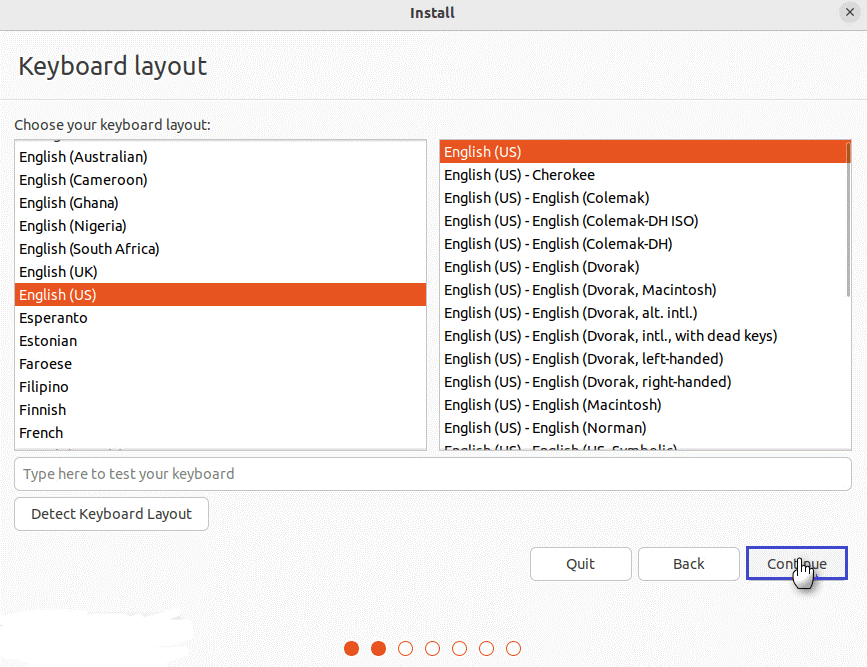Pick English (Macintosh) variant
Viewport: 867px width, 667px height.
552,405
